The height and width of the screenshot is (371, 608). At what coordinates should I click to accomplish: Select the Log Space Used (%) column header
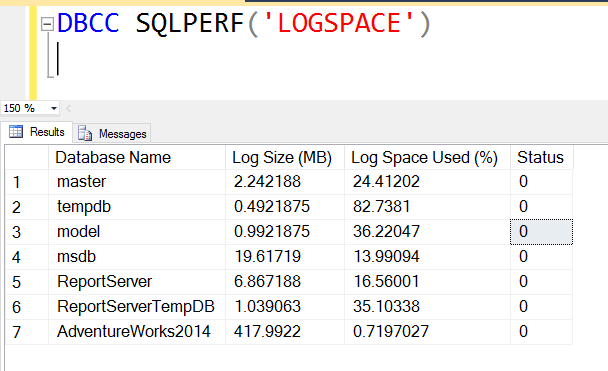pyautogui.click(x=427, y=157)
